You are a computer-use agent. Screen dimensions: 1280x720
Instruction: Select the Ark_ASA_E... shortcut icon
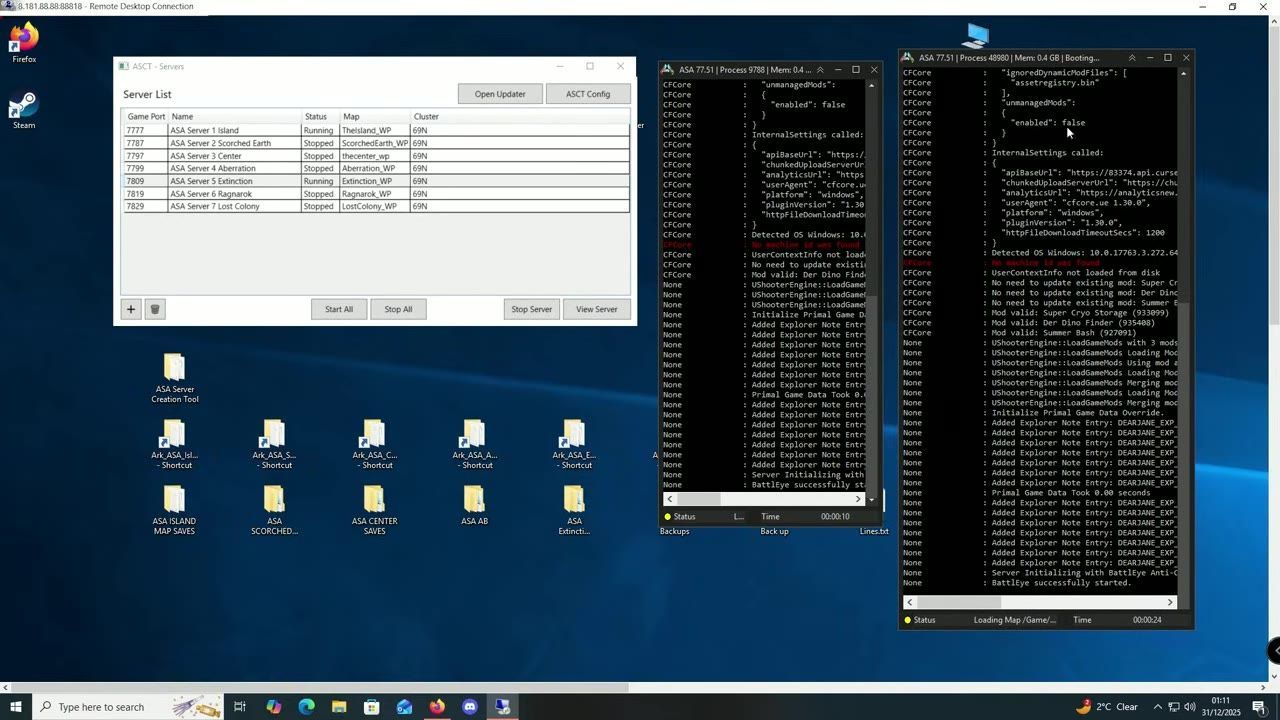(x=574, y=444)
